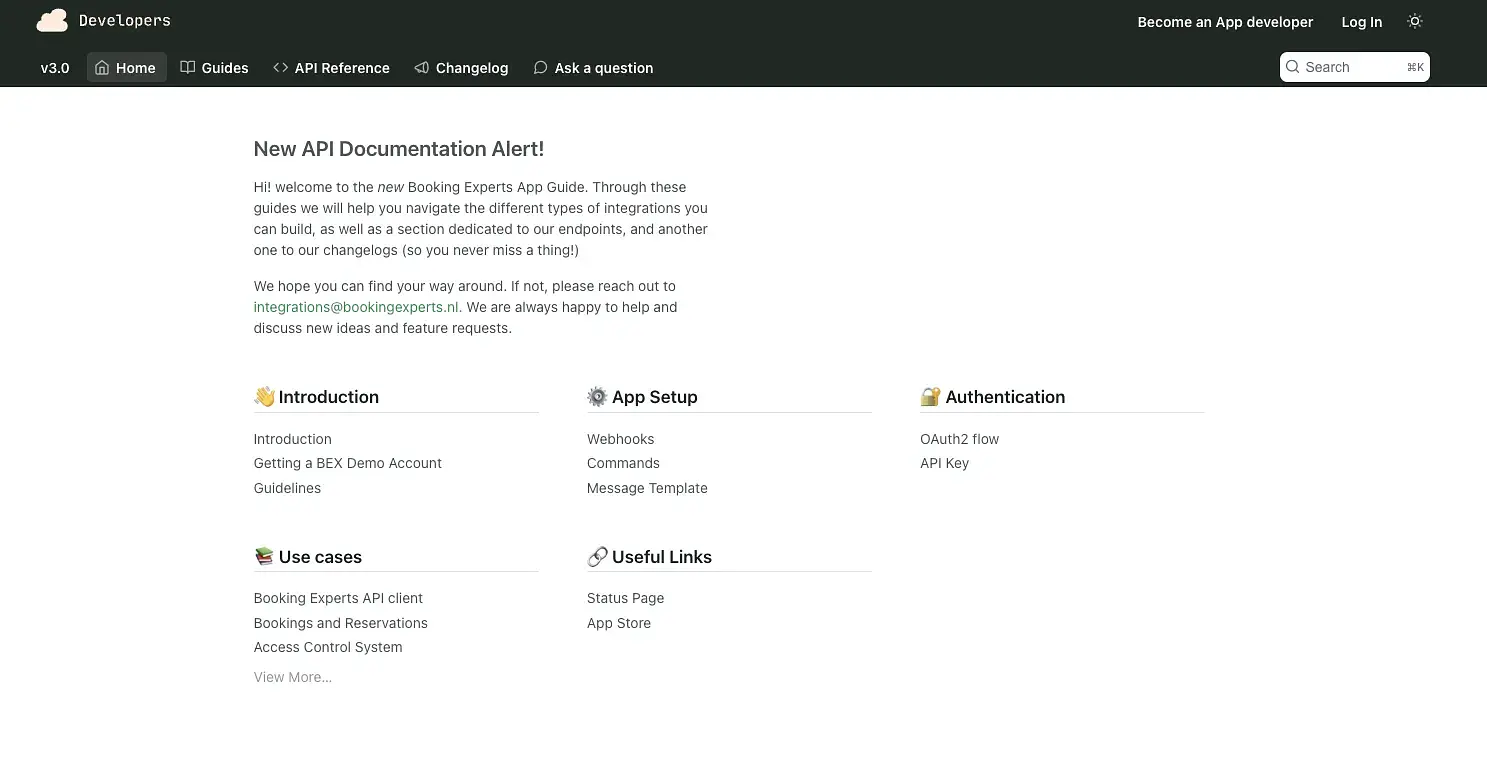Open Getting a BEX Demo Account

click(x=347, y=463)
